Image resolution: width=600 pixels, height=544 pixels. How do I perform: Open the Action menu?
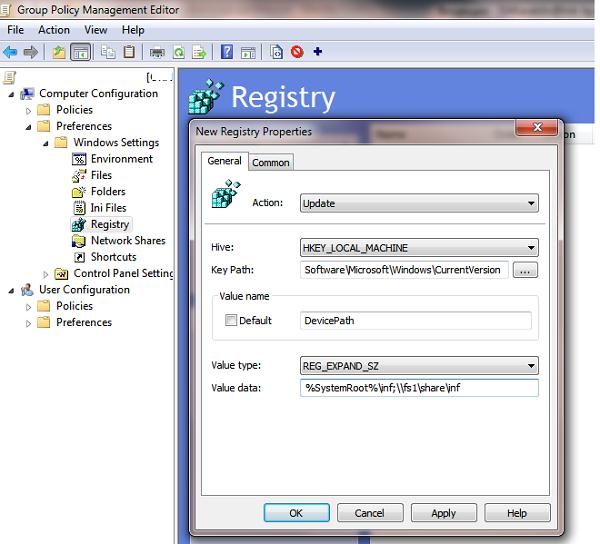[x=54, y=30]
